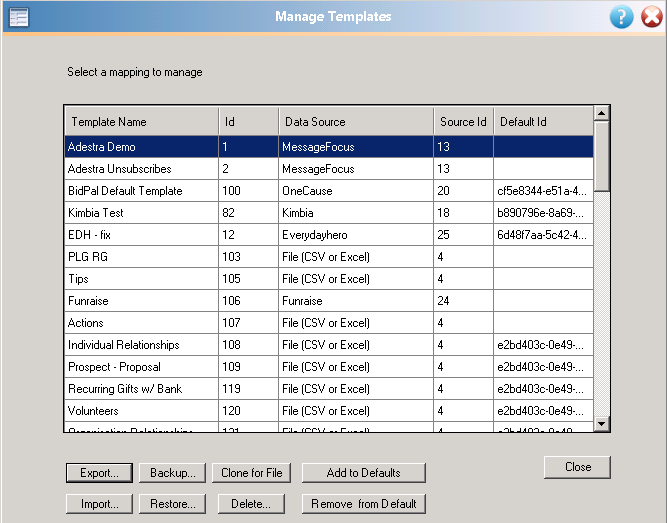The image size is (667, 523).
Task: Click the Id cell 100
Action: (x=249, y=191)
